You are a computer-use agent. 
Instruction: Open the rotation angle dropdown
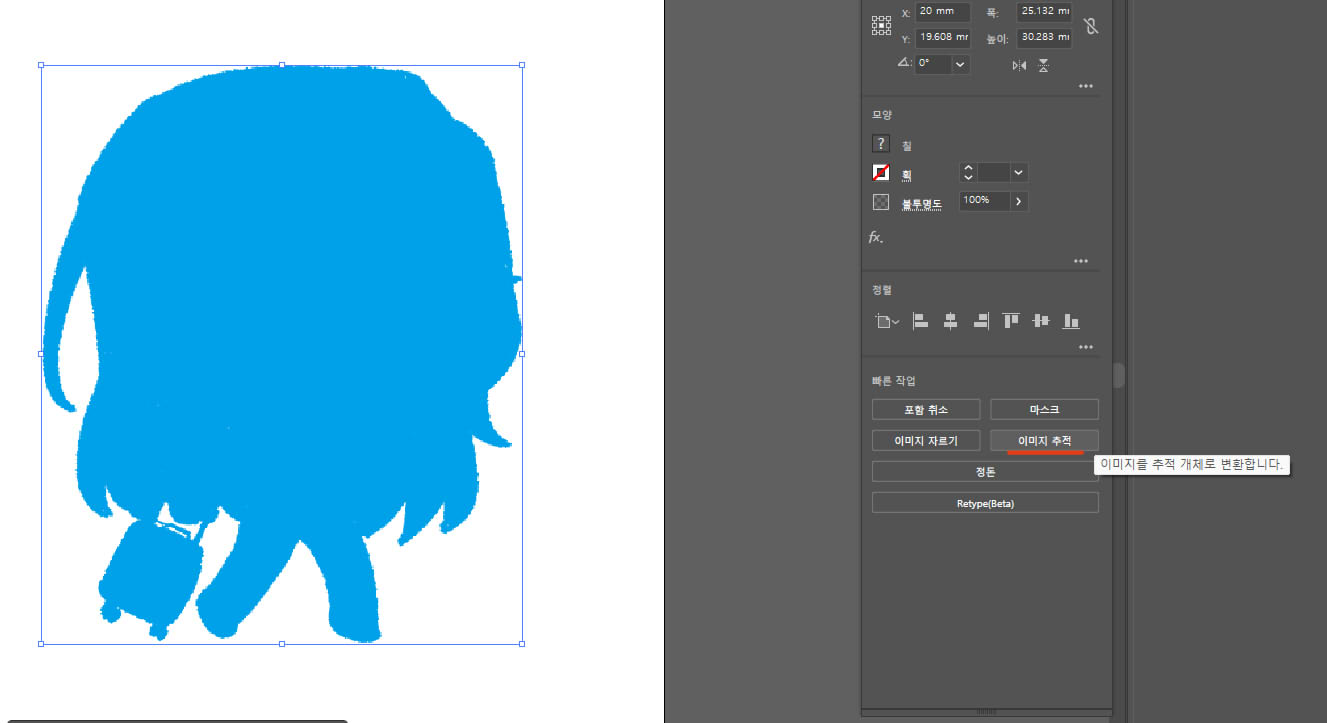click(x=960, y=63)
